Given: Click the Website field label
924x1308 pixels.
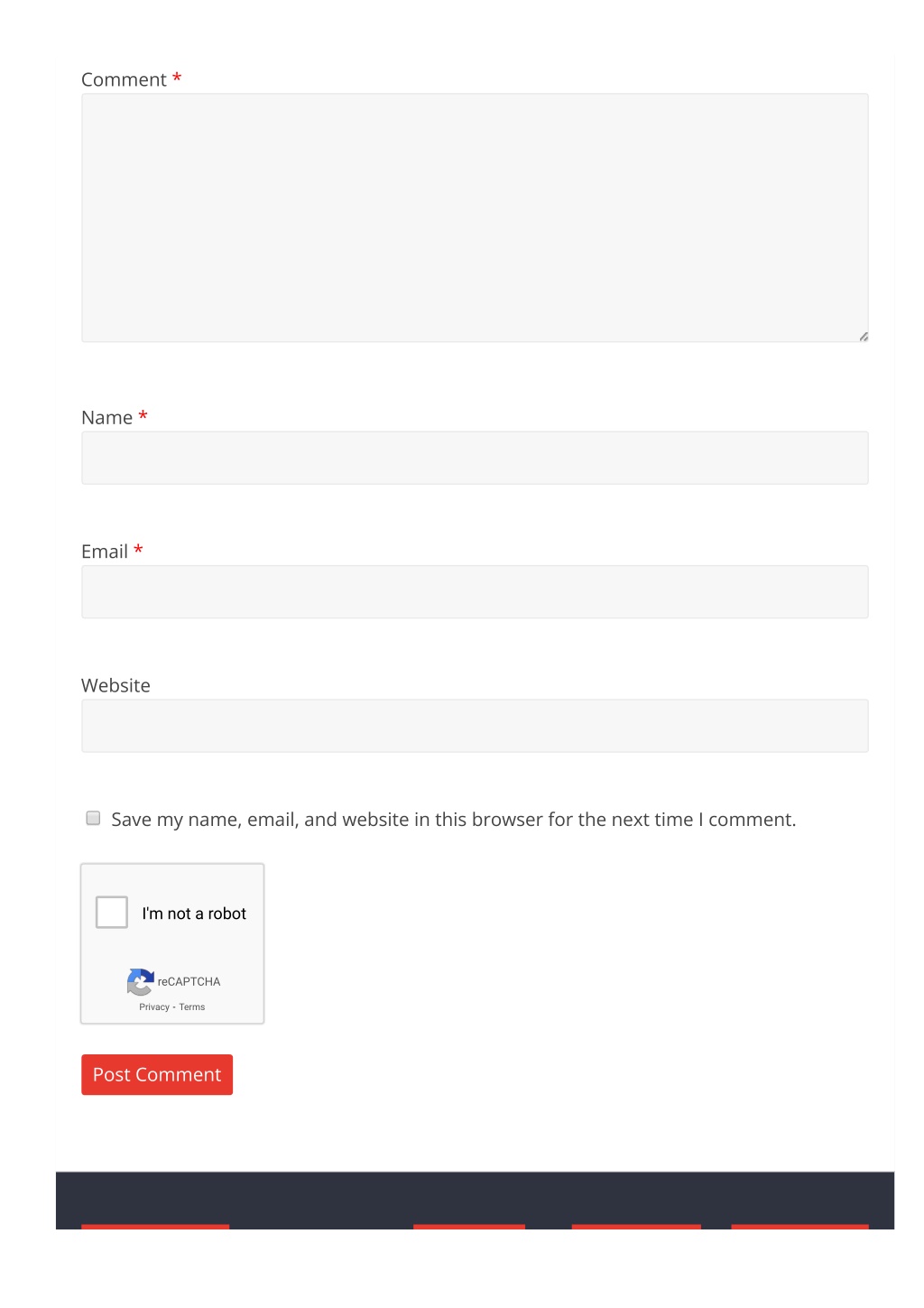Looking at the screenshot, I should pos(115,685).
